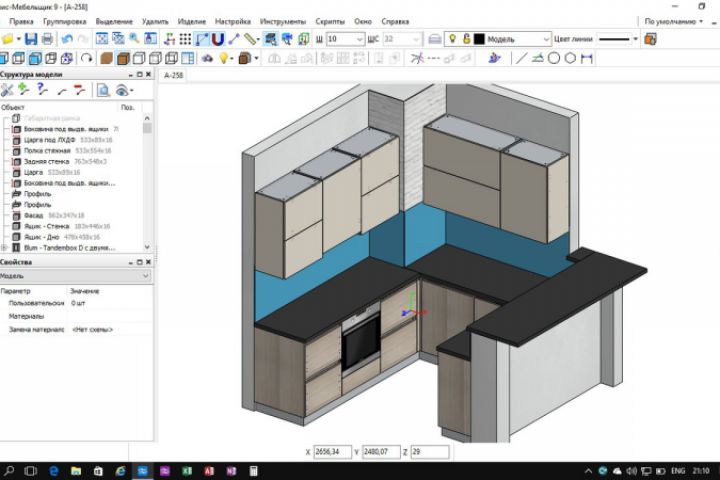Switch to the A-258 document tab

(174, 75)
